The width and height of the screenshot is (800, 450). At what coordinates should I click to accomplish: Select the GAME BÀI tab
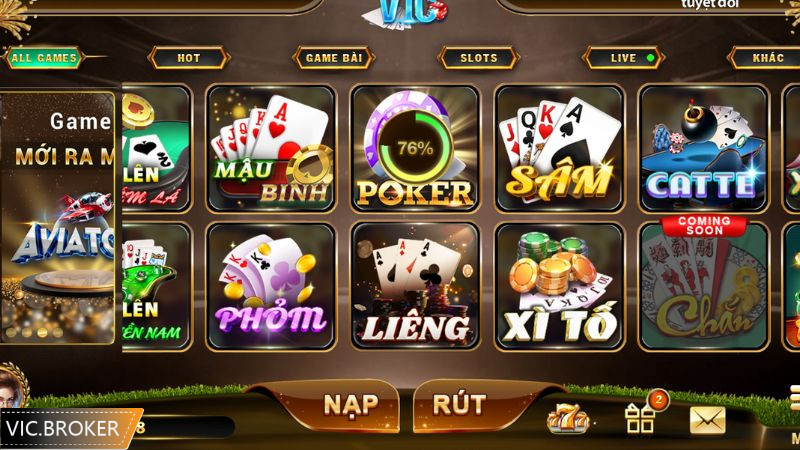pyautogui.click(x=334, y=58)
